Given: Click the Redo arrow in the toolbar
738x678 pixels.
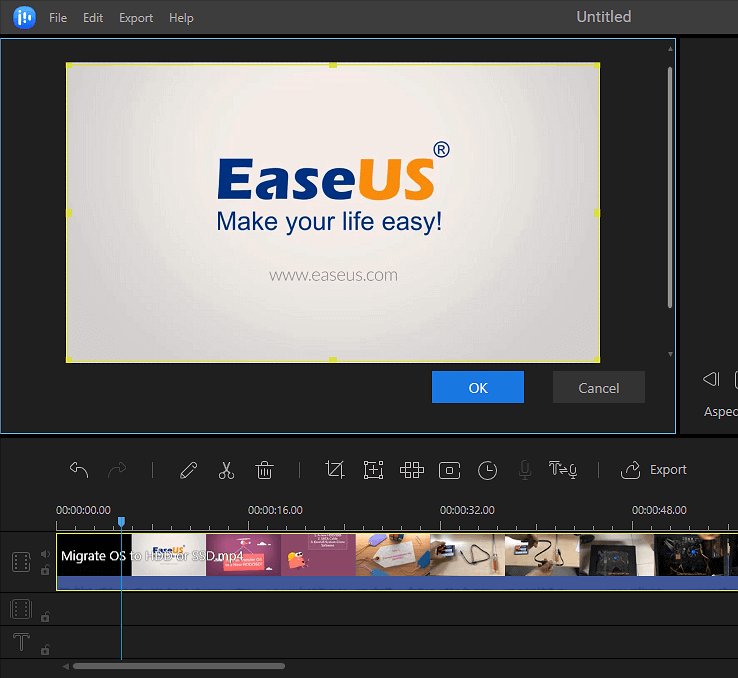Looking at the screenshot, I should tap(117, 469).
